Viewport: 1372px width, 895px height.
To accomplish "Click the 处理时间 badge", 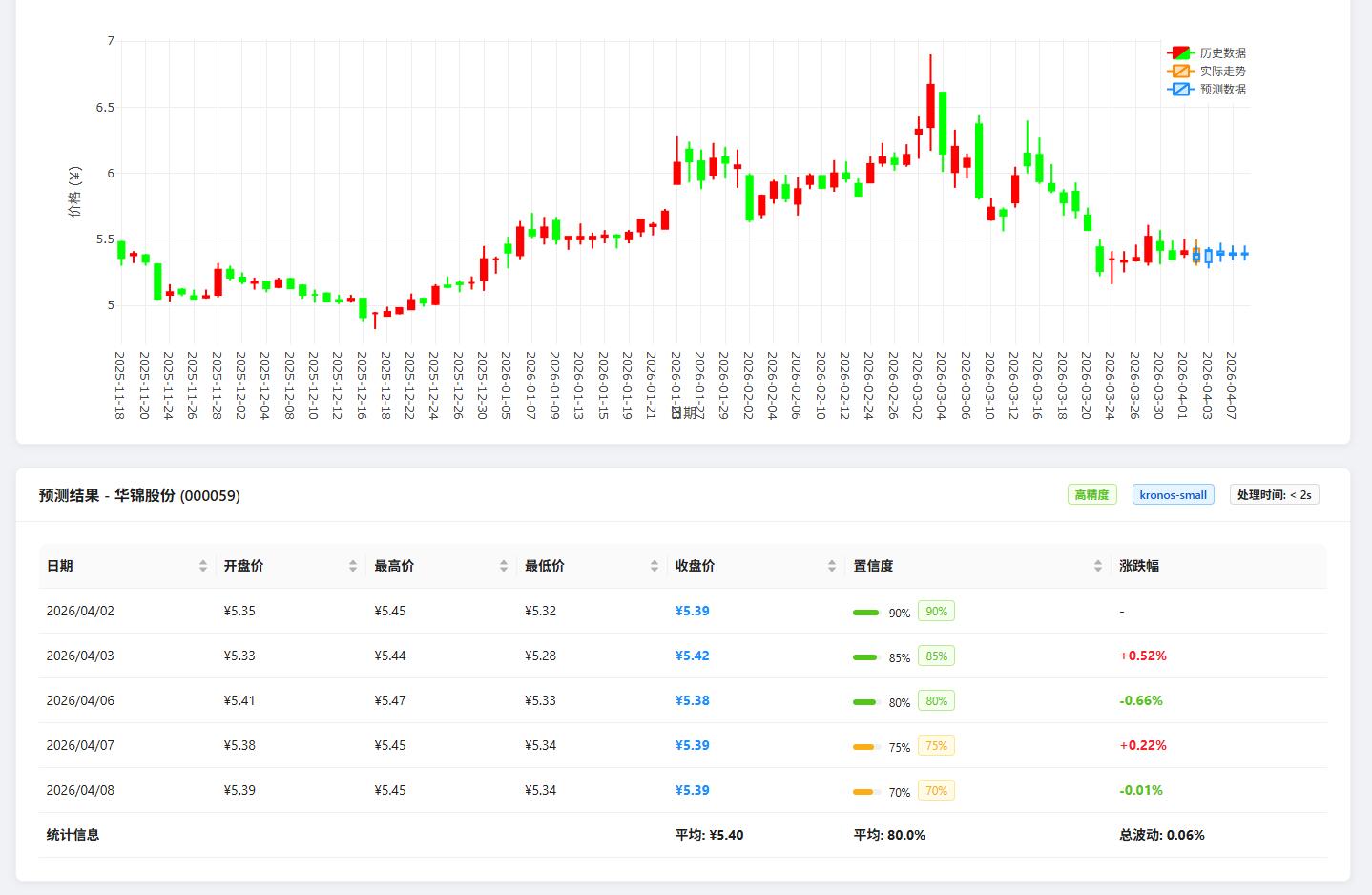I will 1274,495.
